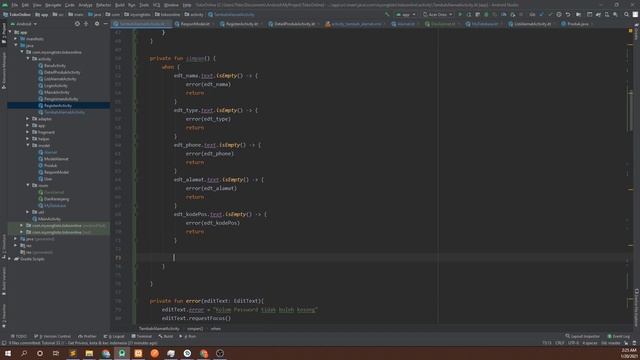Open the Terminal tool window
The height and width of the screenshot is (360, 640).
[142, 336]
